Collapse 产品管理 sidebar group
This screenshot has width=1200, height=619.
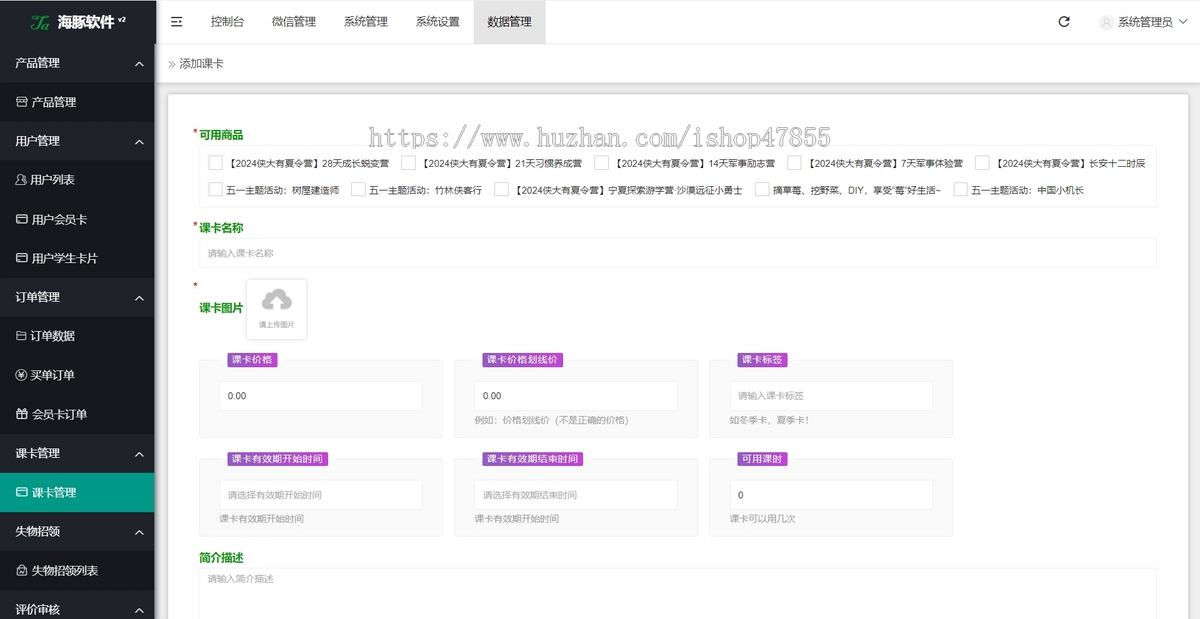click(77, 63)
